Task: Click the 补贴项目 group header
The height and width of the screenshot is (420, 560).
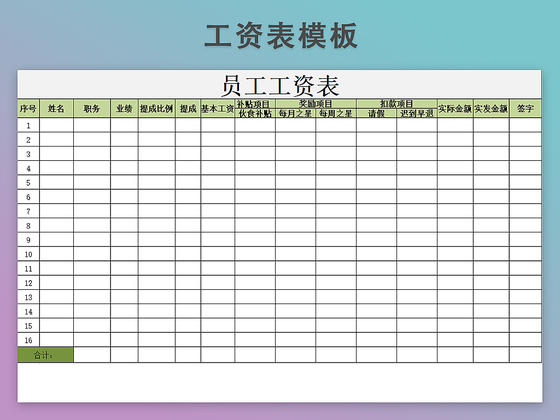Action: tap(255, 104)
